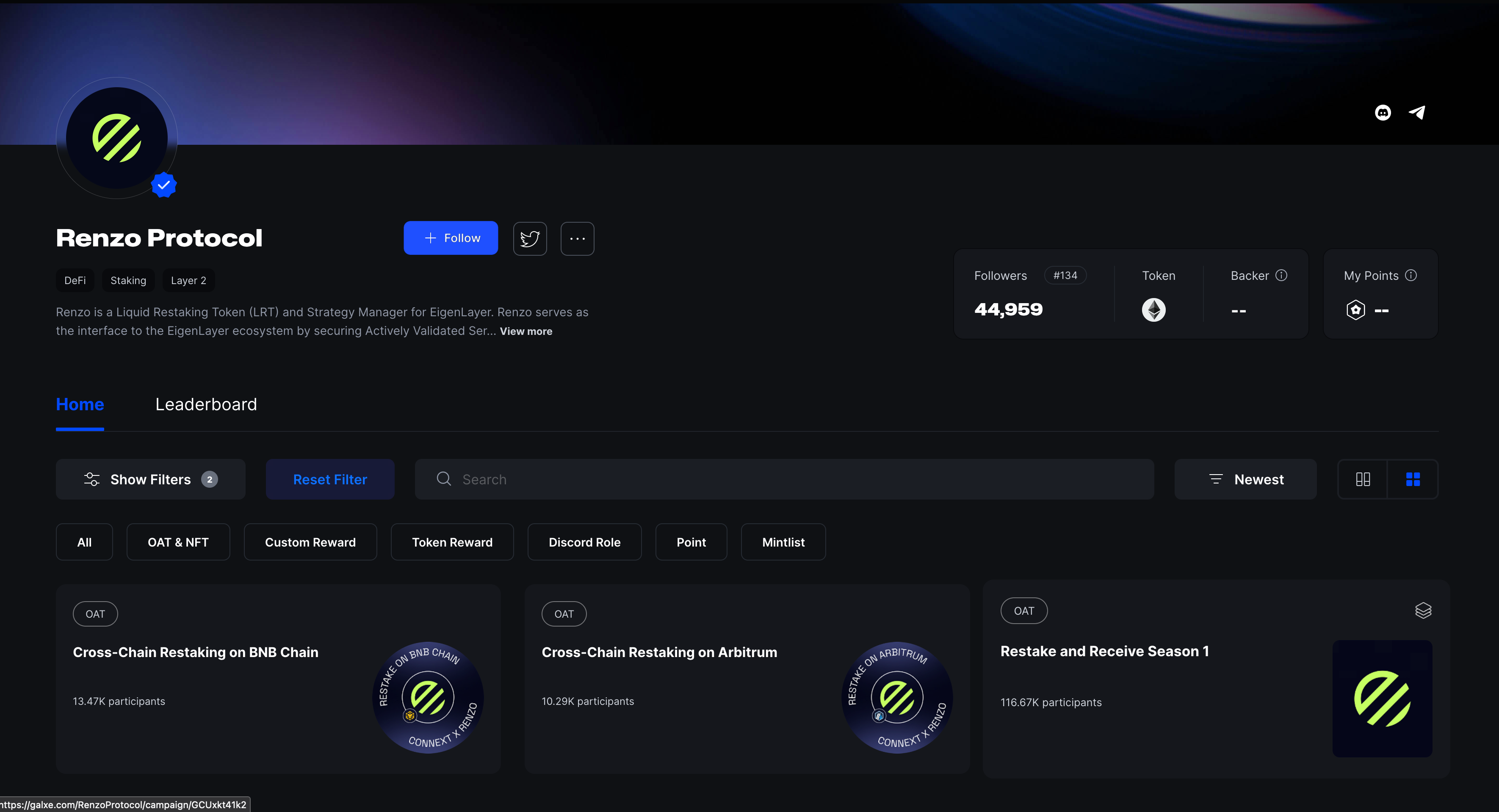Open the Discord link icon

[x=1383, y=112]
